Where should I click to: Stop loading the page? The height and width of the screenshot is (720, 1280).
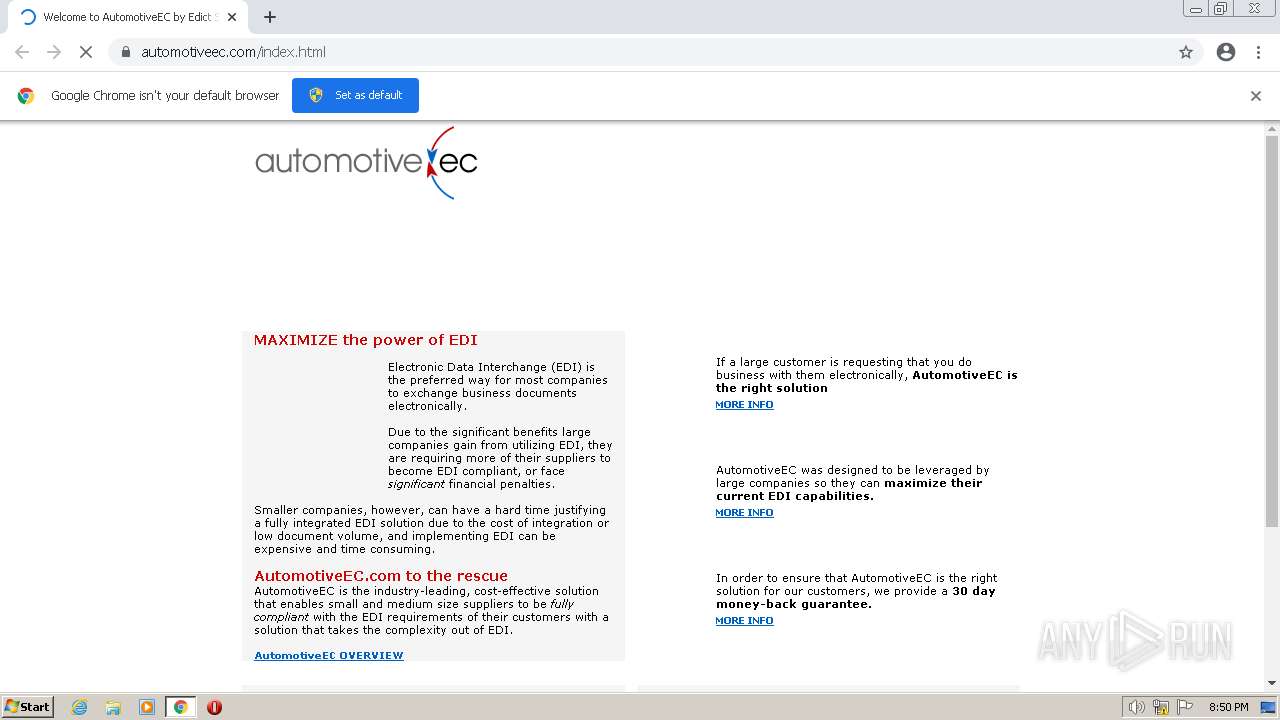[86, 52]
